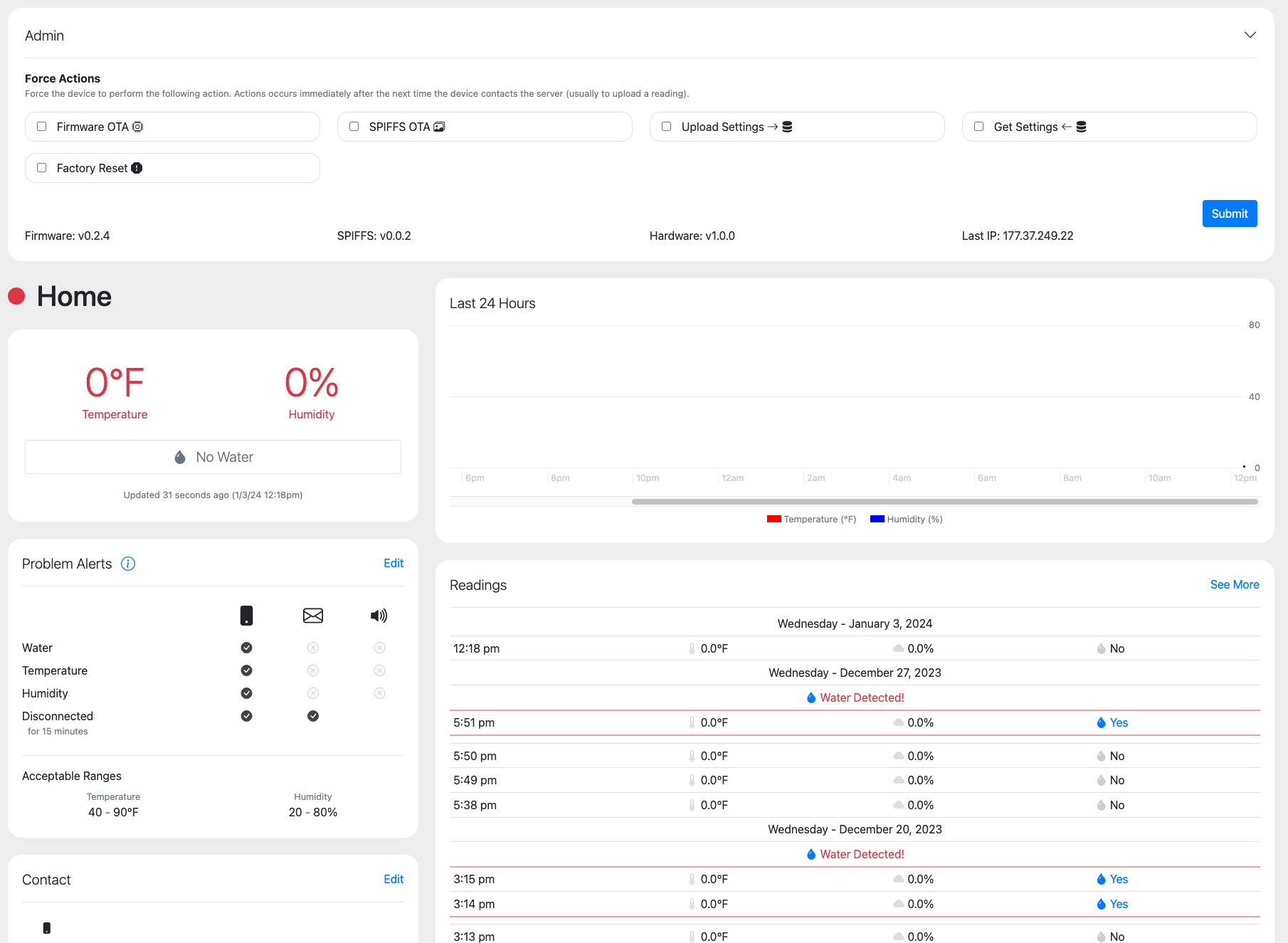Tick the Upload Settings checkbox
1288x943 pixels.
point(667,127)
